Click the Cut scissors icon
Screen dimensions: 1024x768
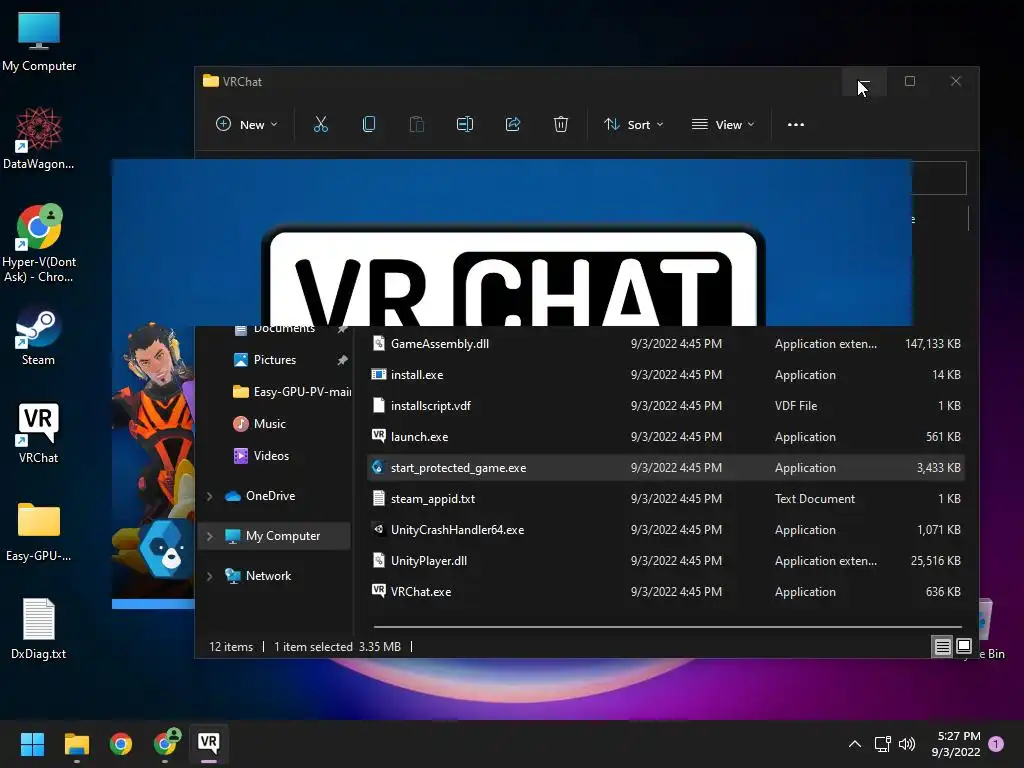tap(321, 125)
